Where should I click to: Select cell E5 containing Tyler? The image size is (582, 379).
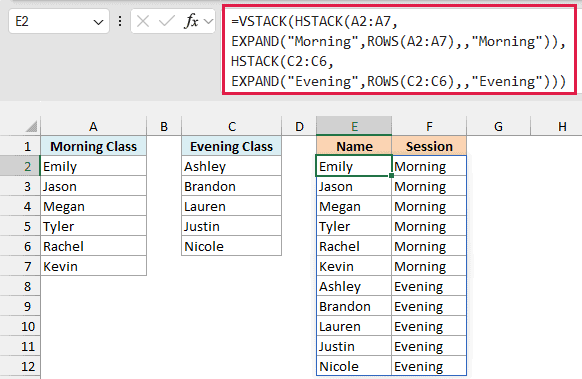coord(354,226)
